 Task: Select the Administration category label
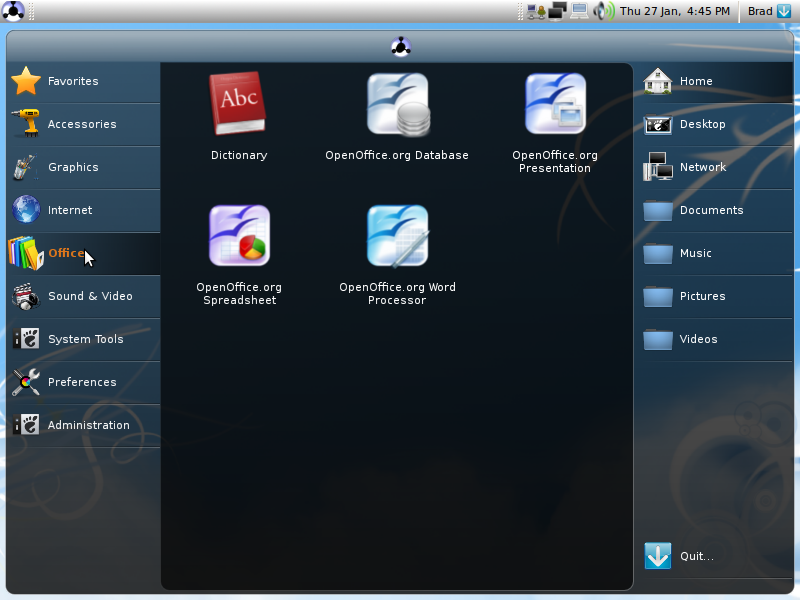[89, 425]
